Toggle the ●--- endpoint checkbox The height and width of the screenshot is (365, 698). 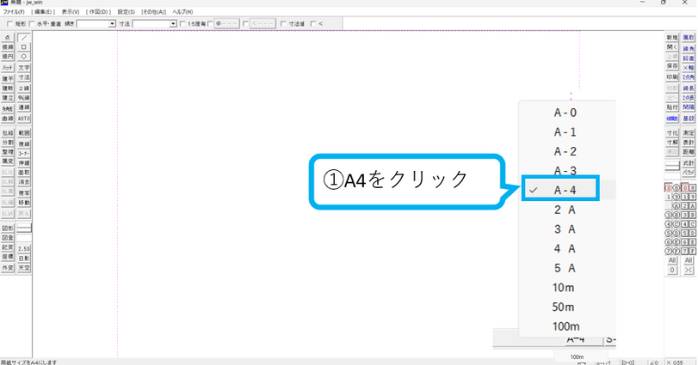(x=210, y=24)
